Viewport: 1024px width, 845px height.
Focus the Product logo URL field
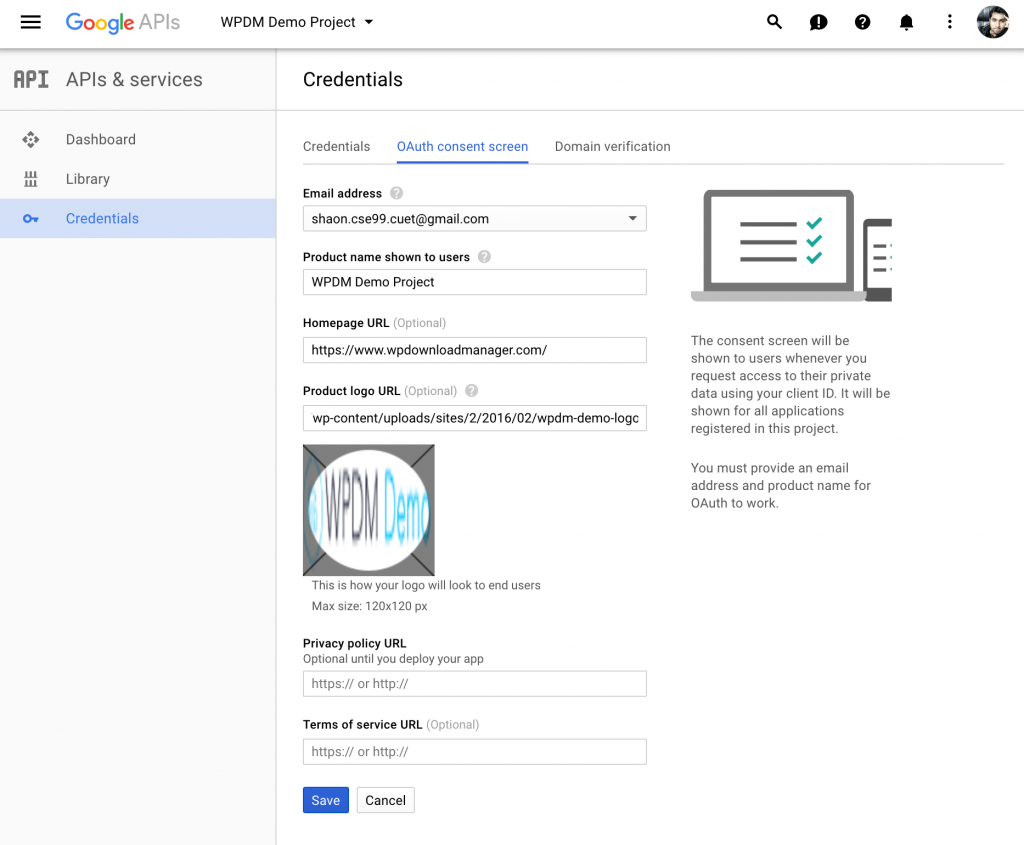pos(475,418)
